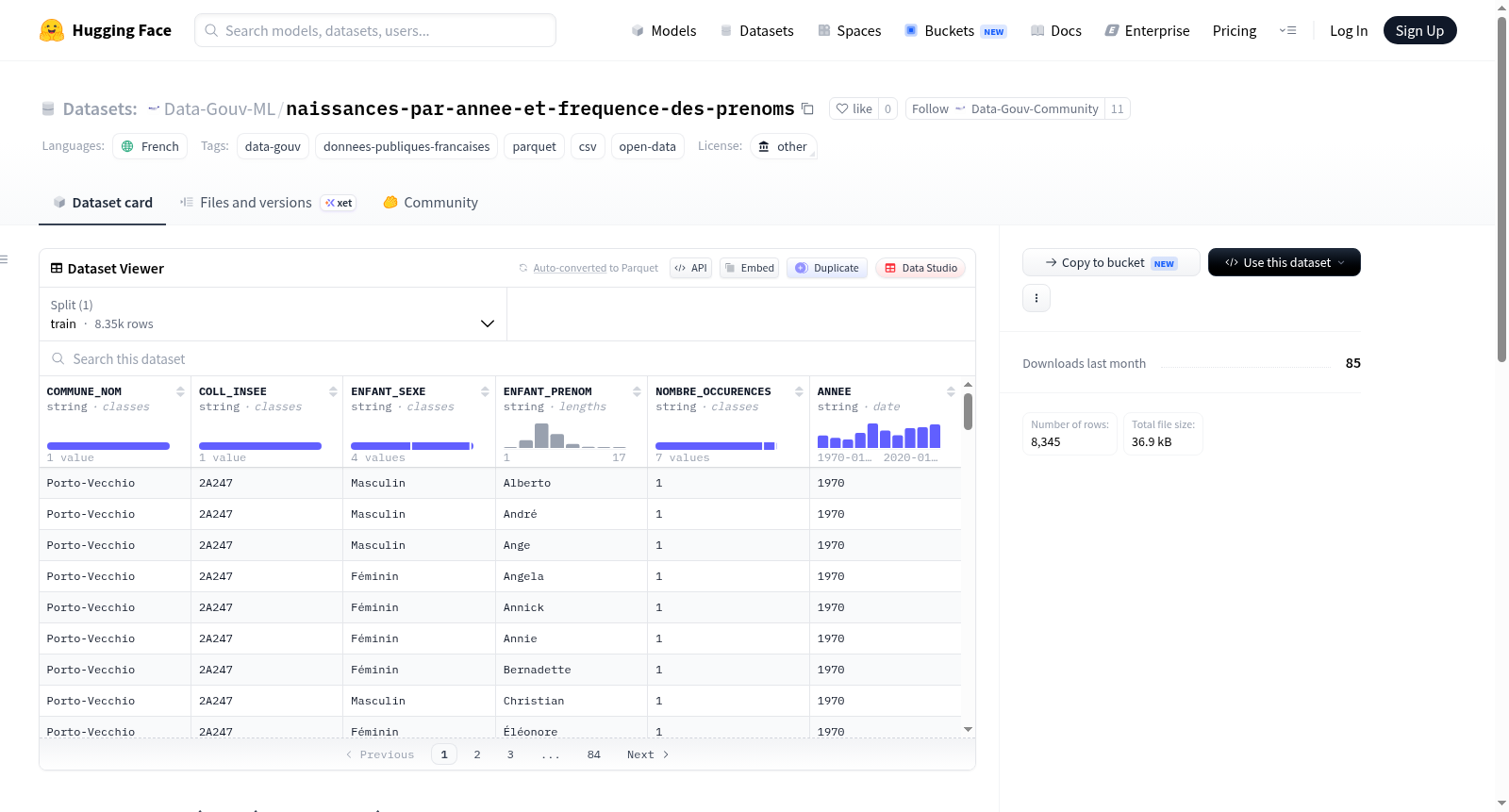The width and height of the screenshot is (1509, 812).
Task: Click the parquet tag
Action: click(x=535, y=146)
